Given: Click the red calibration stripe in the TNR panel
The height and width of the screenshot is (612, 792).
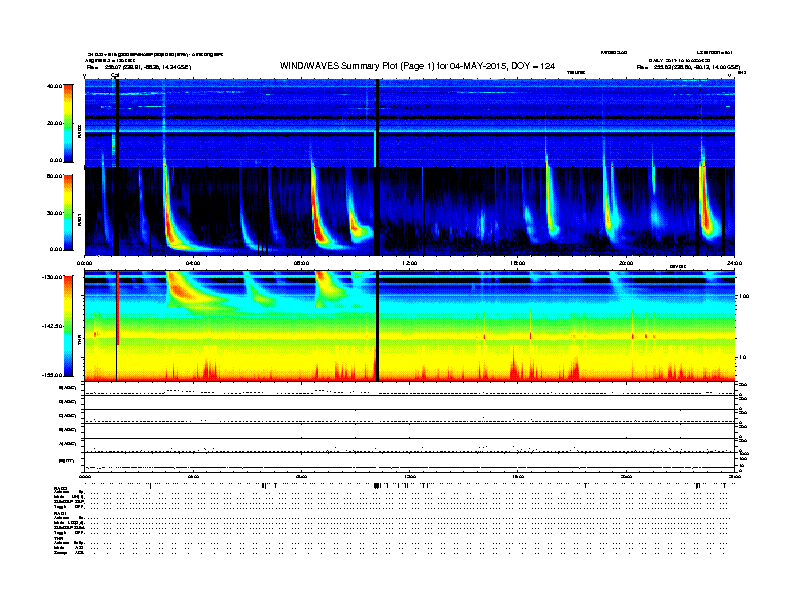Looking at the screenshot, I should (x=118, y=308).
